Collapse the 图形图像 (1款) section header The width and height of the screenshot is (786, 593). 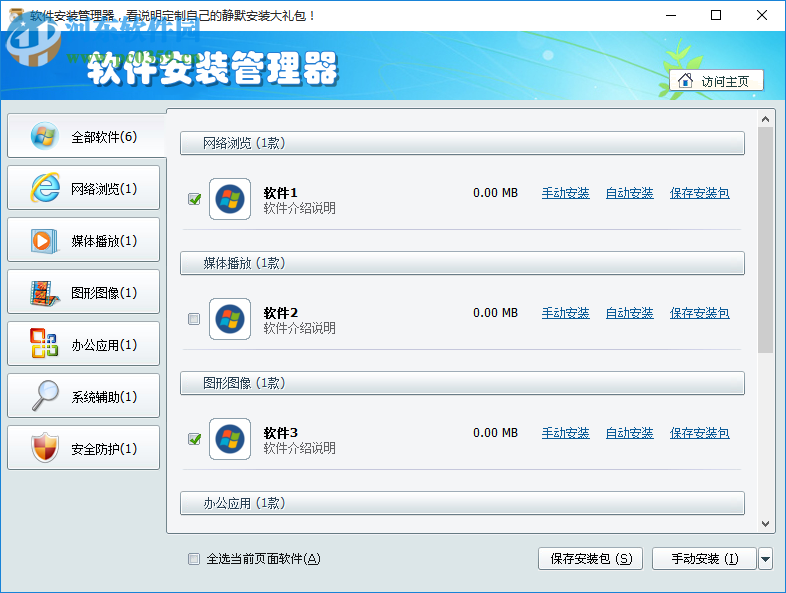click(462, 383)
